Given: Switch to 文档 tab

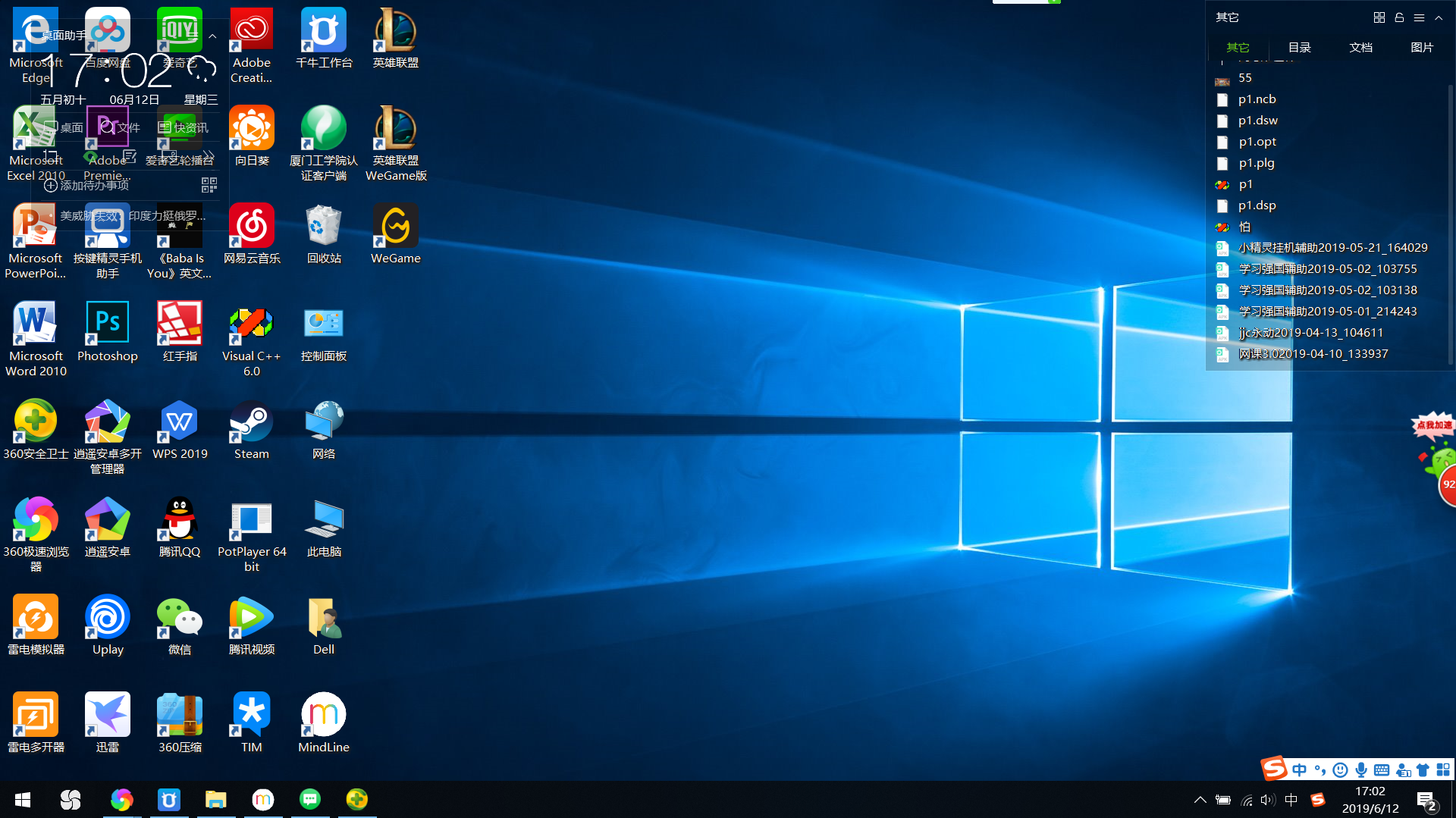Looking at the screenshot, I should point(1360,47).
